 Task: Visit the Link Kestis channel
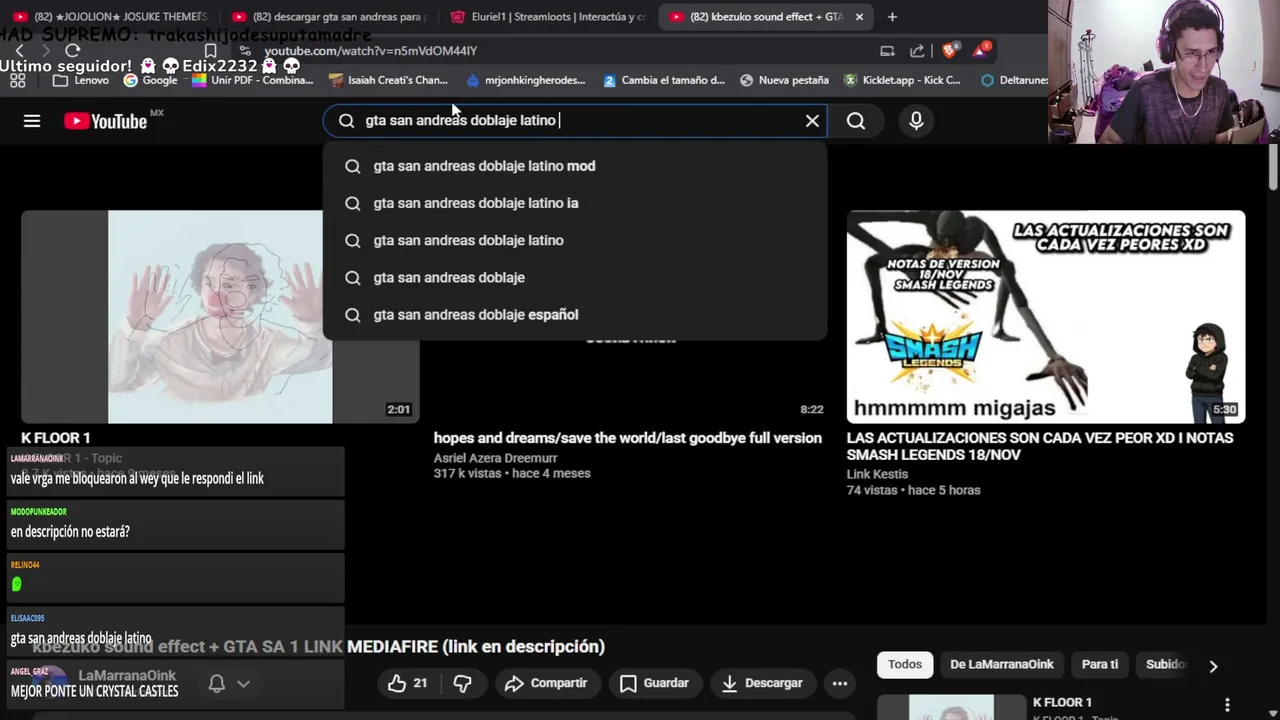tap(878, 475)
